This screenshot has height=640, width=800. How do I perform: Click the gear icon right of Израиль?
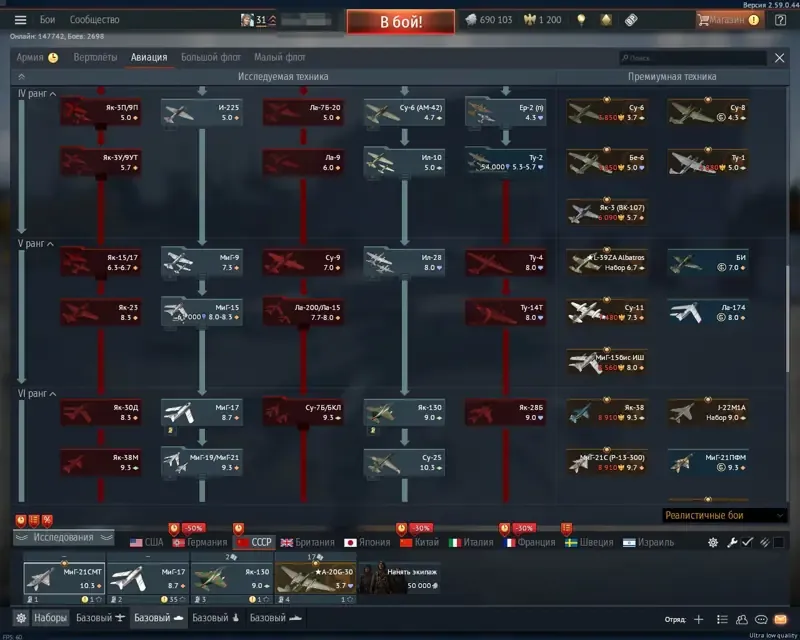point(713,543)
